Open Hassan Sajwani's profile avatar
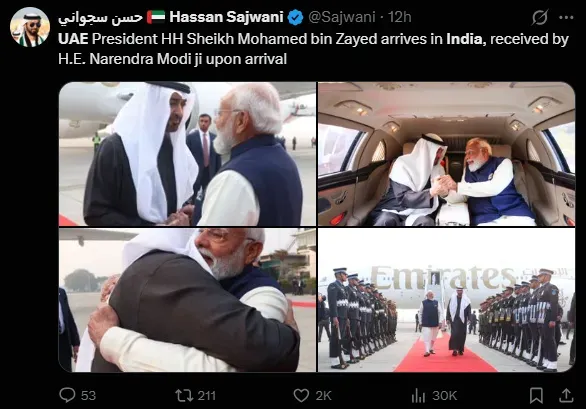 point(30,27)
